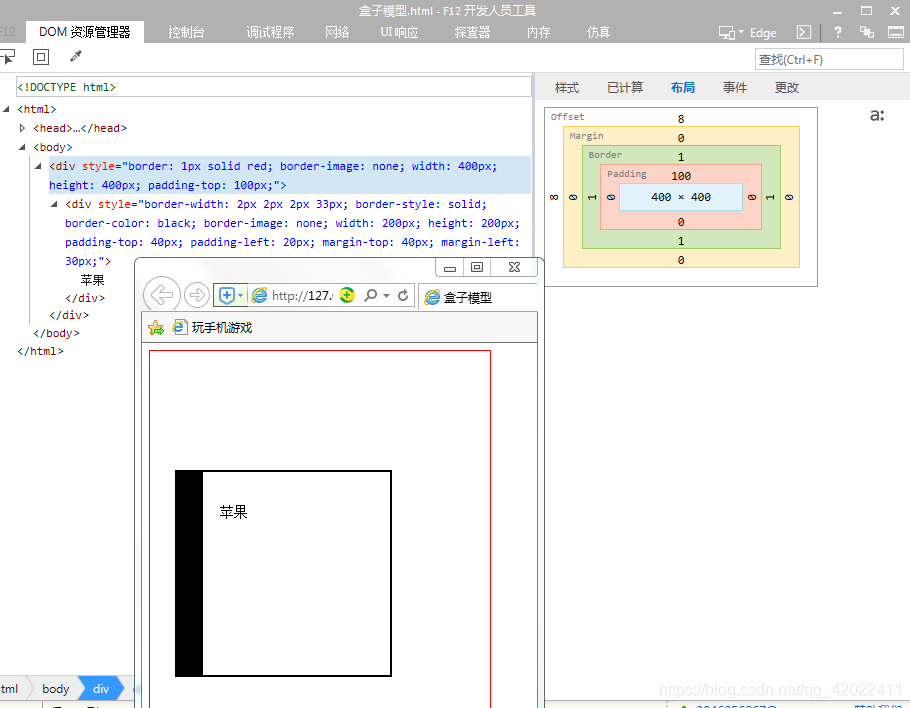
Task: Toggle the DOM element highlighting box icon
Action: pos(41,57)
